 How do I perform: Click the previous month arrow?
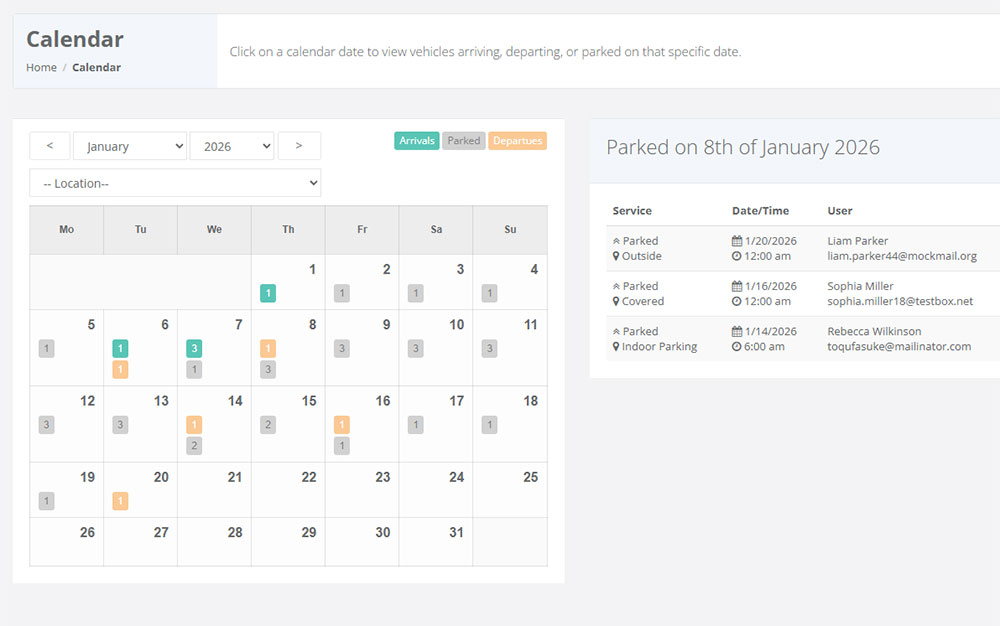(x=49, y=145)
